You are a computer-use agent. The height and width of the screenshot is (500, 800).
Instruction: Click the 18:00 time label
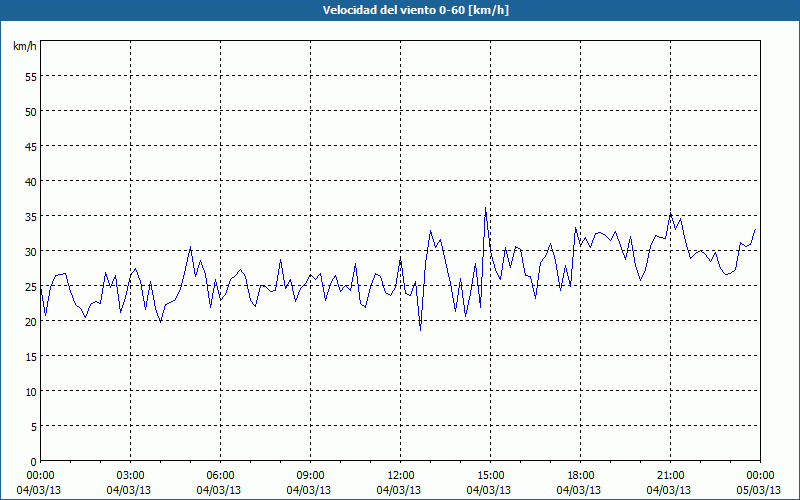581,476
